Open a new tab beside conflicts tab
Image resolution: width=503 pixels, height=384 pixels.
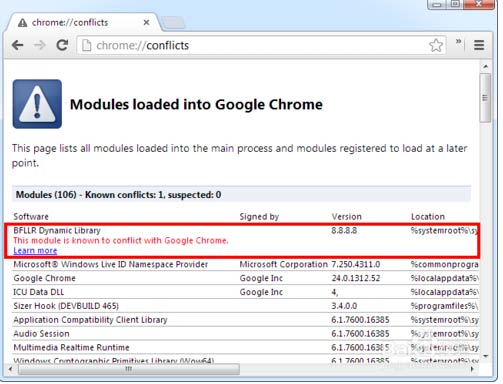[x=173, y=22]
